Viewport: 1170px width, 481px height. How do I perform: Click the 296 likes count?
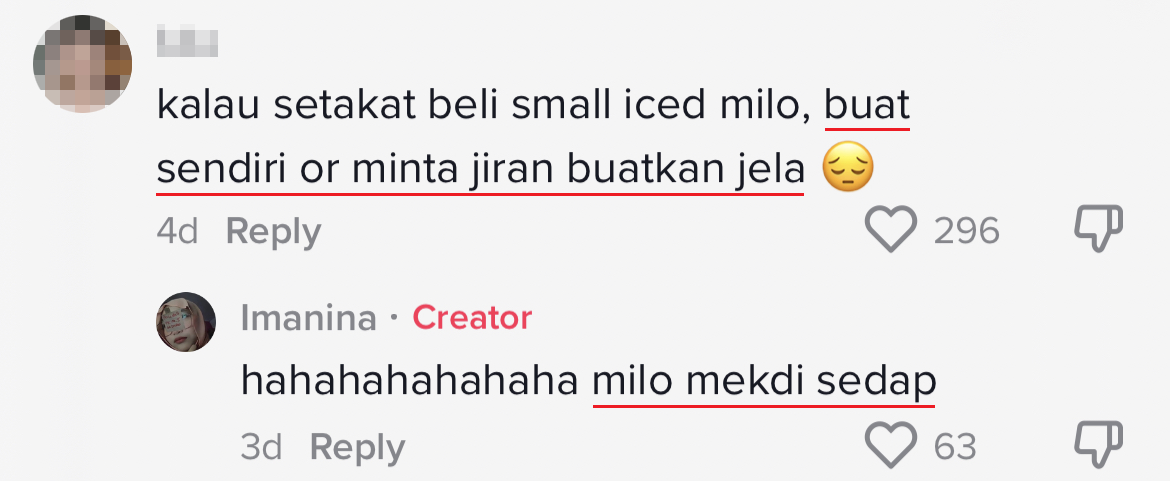pos(966,232)
